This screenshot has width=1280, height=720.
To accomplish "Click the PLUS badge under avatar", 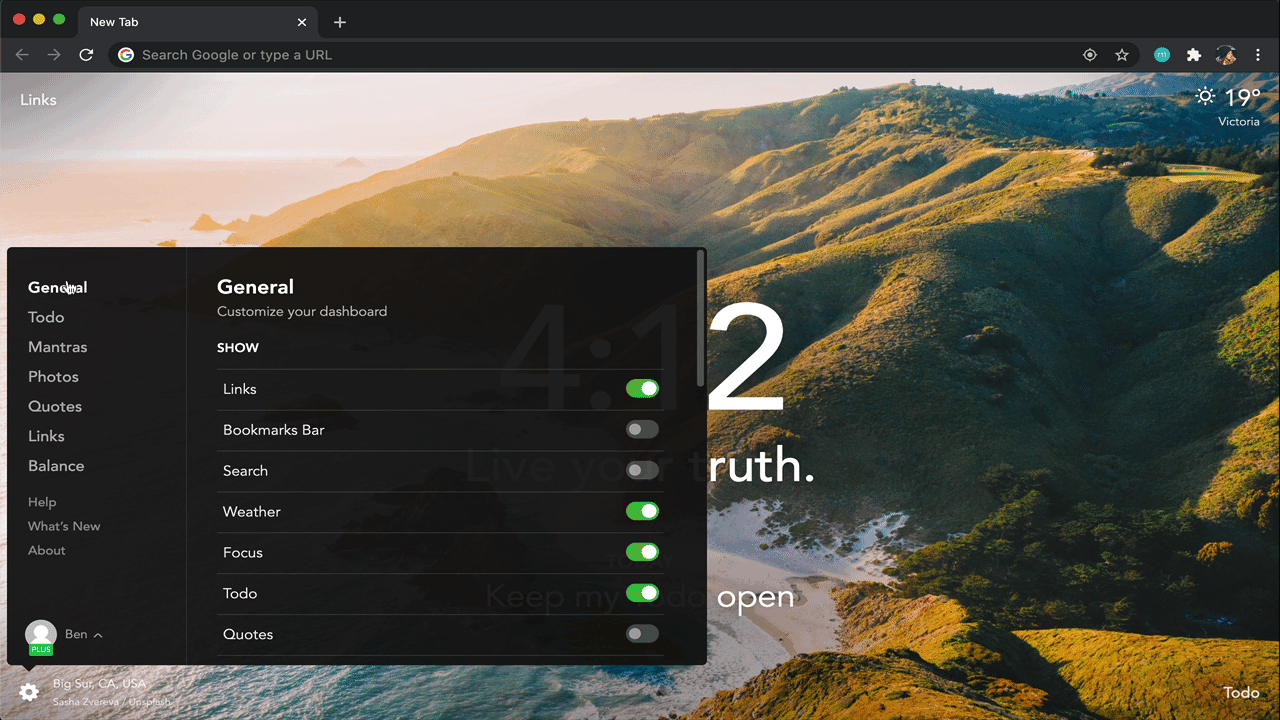I will pos(41,650).
